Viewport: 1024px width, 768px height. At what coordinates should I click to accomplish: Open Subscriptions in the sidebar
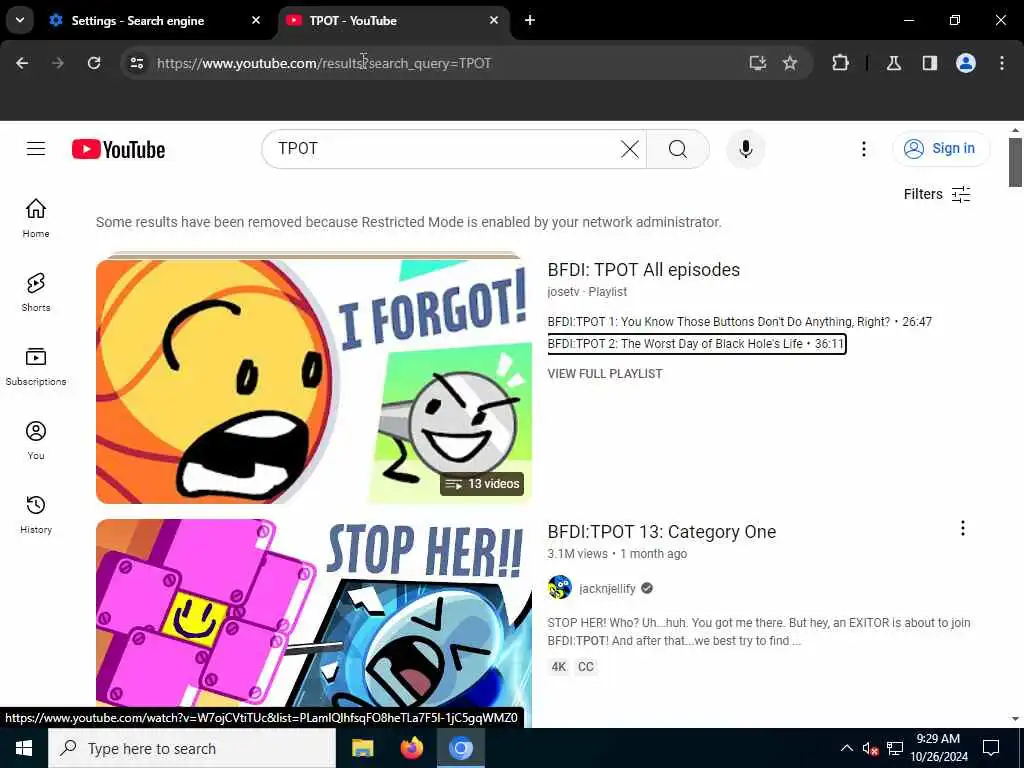36,366
